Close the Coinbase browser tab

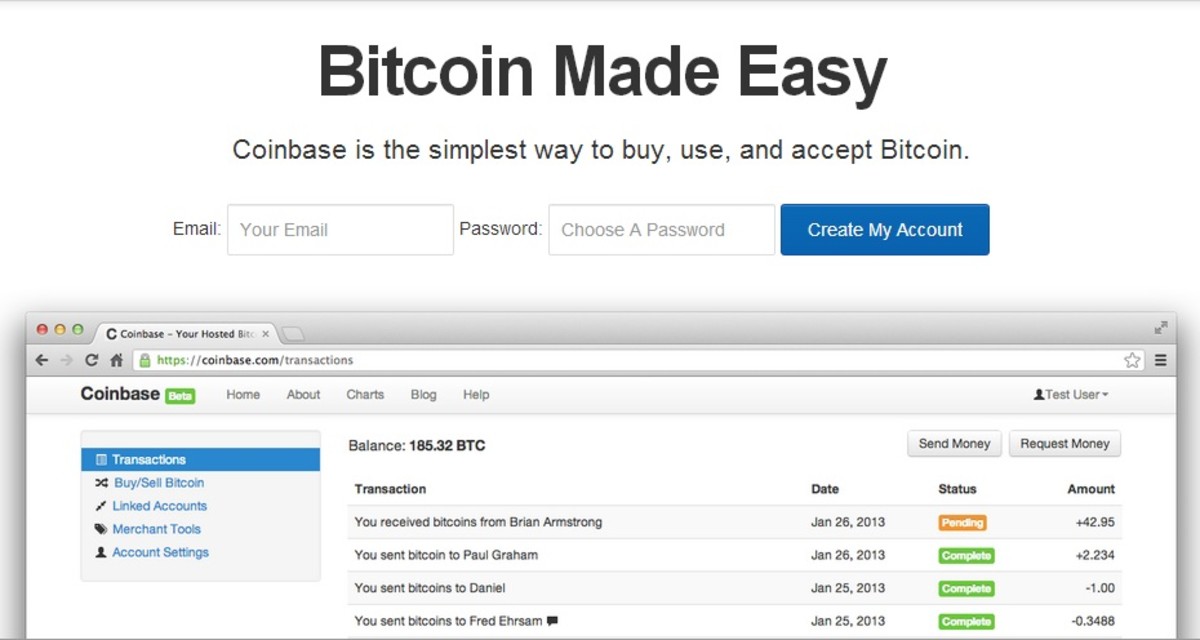coord(265,334)
